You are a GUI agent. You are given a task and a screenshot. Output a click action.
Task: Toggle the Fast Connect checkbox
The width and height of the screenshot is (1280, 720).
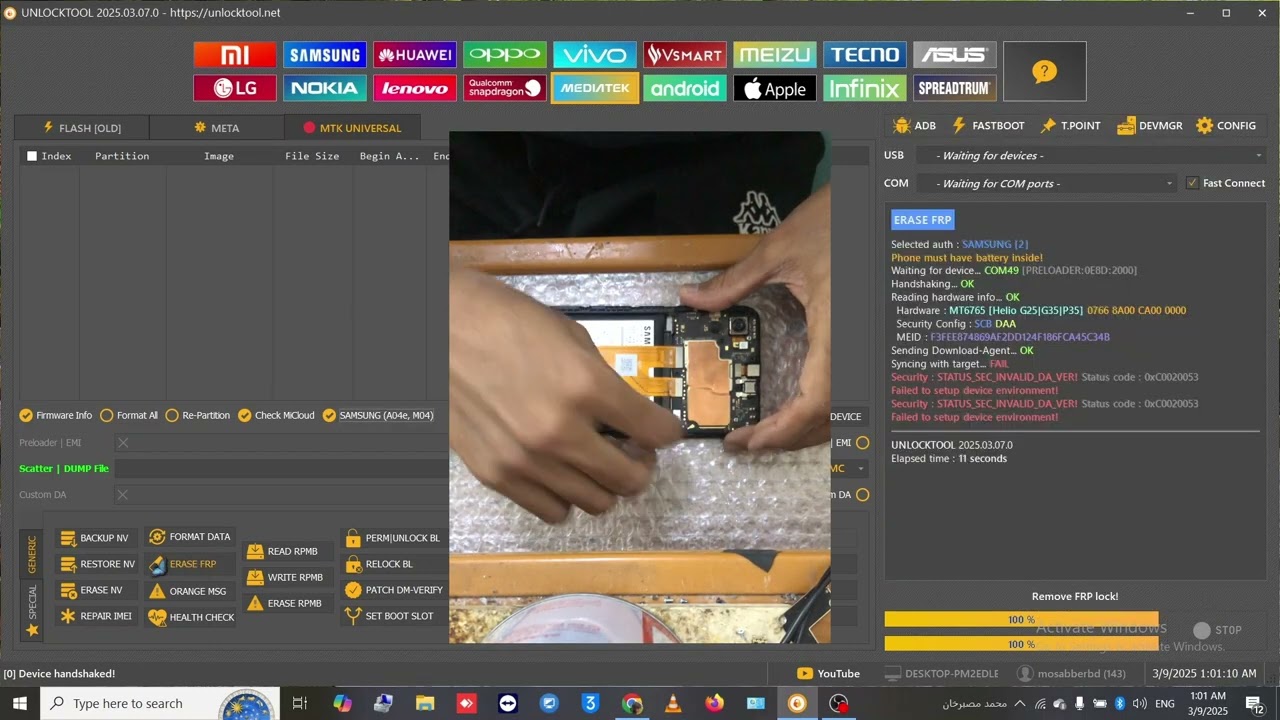(1225, 183)
